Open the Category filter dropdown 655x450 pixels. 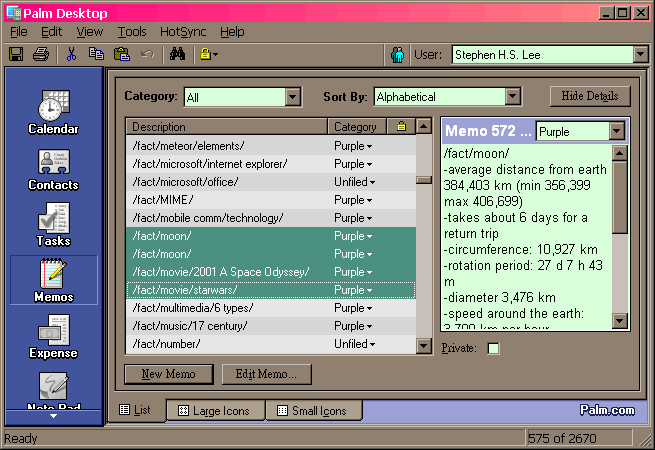point(292,97)
